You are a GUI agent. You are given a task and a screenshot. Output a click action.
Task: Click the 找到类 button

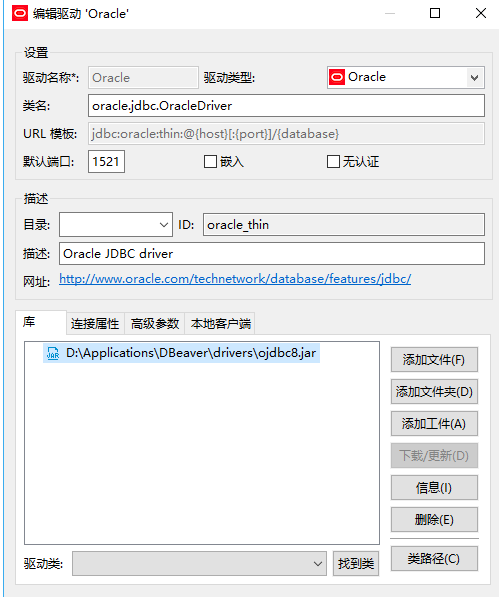(356, 563)
